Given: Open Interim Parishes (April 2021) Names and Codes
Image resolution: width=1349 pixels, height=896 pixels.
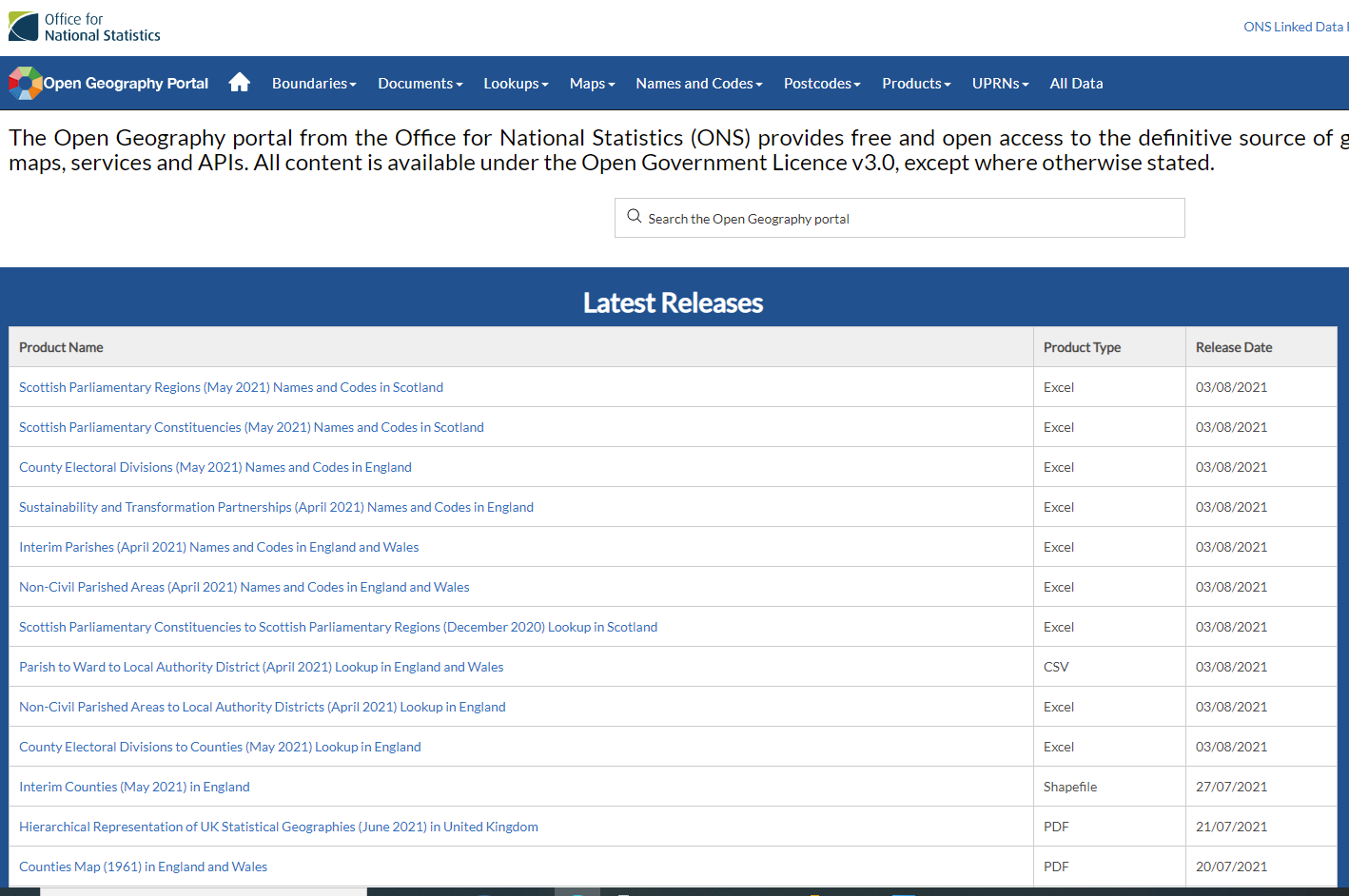Looking at the screenshot, I should pos(219,547).
